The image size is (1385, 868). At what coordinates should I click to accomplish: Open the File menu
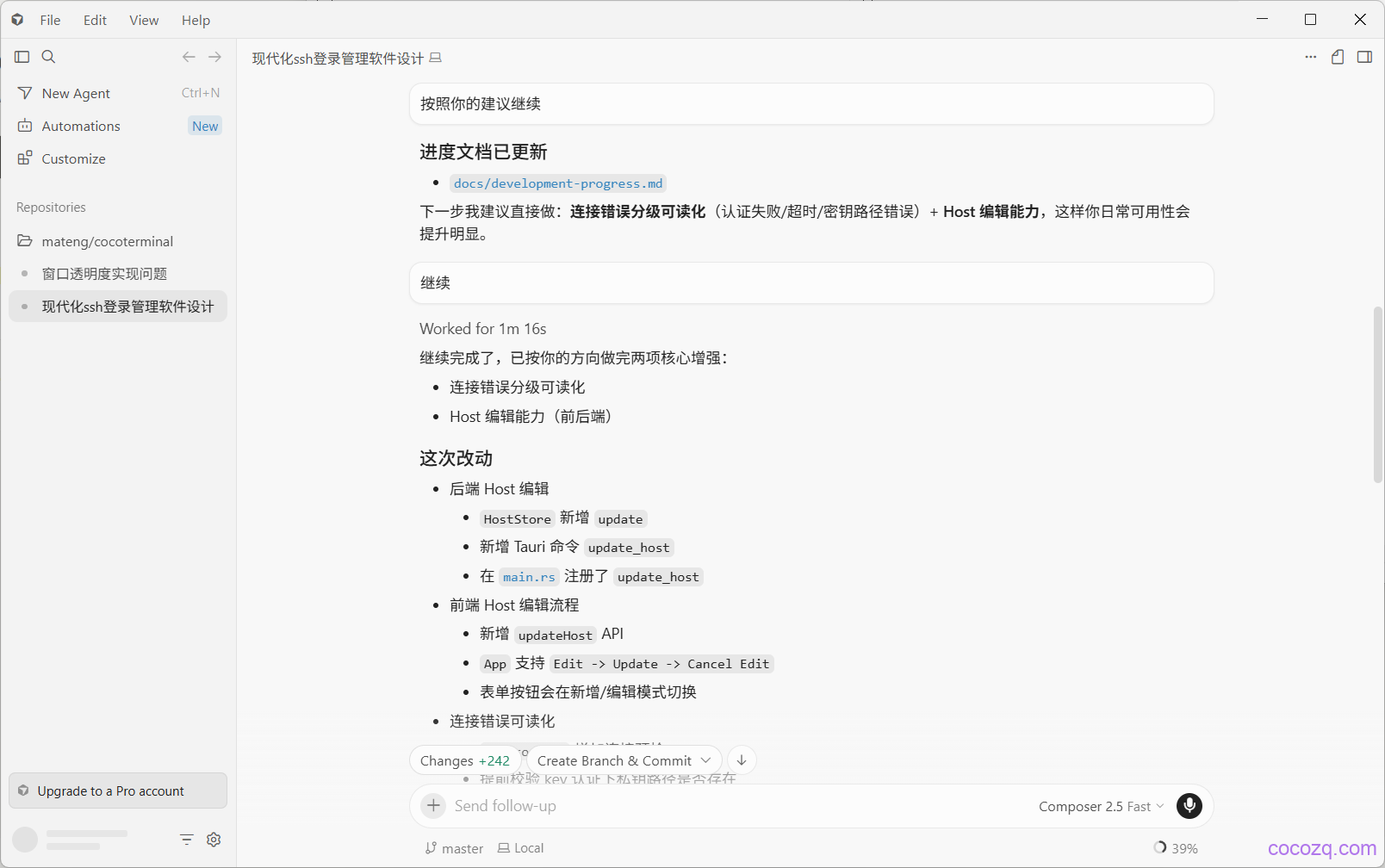pos(50,20)
